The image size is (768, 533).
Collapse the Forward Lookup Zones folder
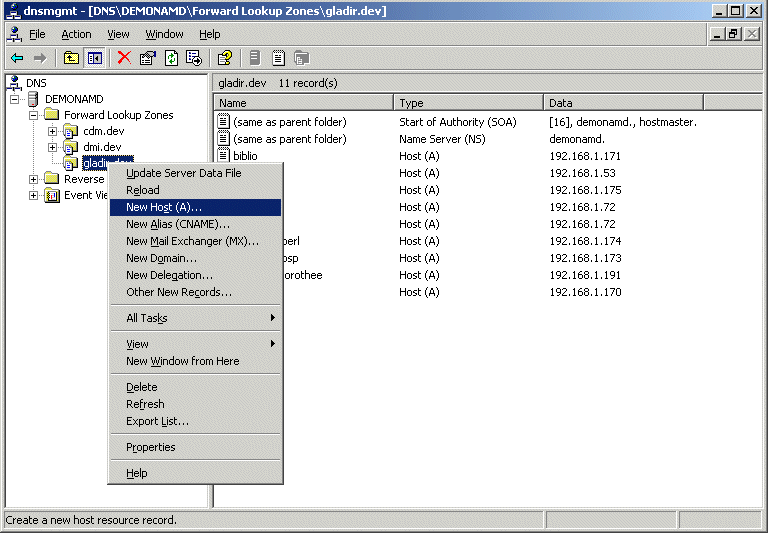[34, 115]
